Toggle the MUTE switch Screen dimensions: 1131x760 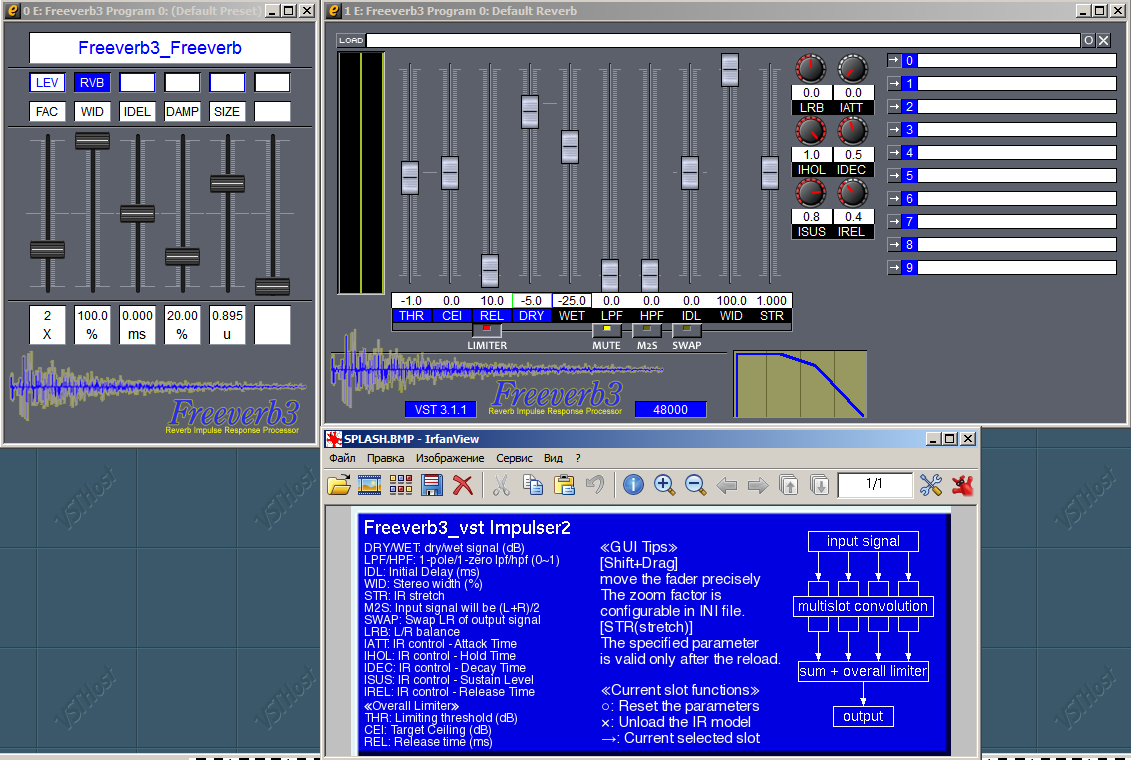tap(607, 330)
